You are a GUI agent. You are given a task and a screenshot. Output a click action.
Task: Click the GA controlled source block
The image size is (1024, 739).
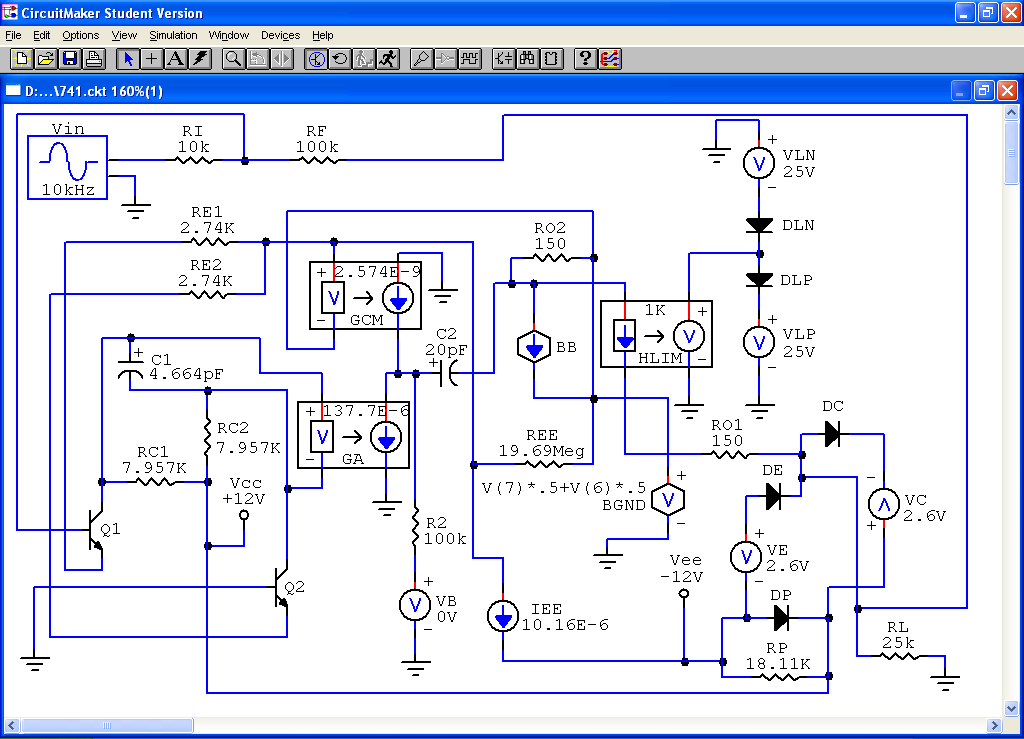[353, 435]
